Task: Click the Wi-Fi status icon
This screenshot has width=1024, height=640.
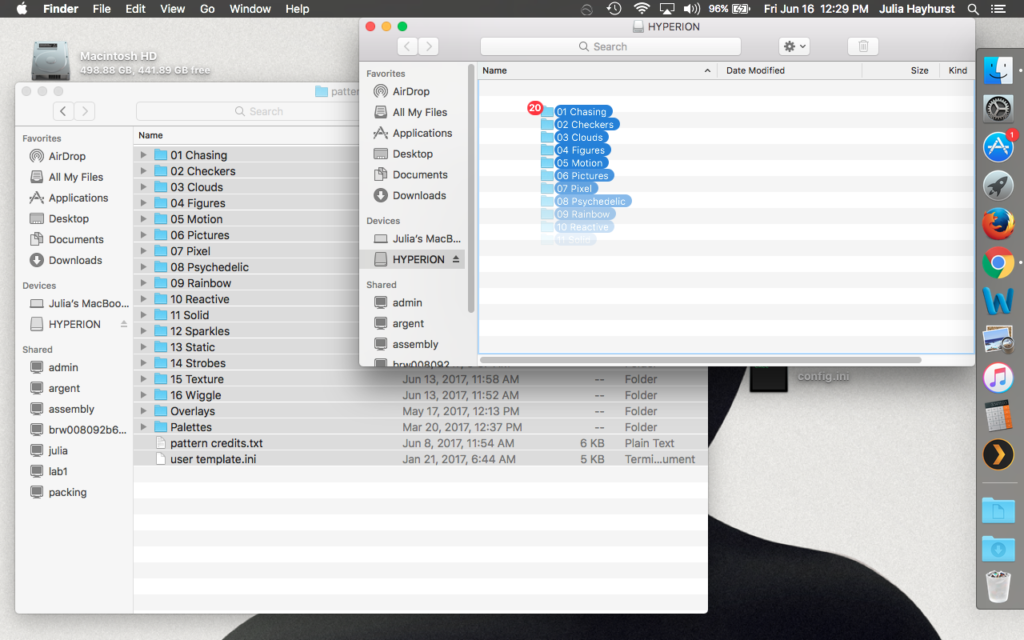Action: pyautogui.click(x=641, y=8)
